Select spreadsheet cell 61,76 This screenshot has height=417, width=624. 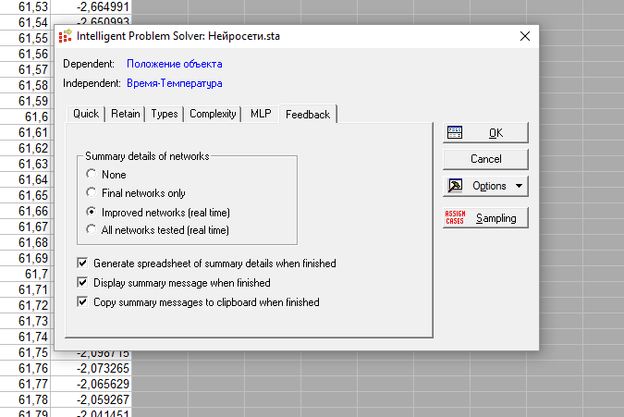click(x=25, y=368)
